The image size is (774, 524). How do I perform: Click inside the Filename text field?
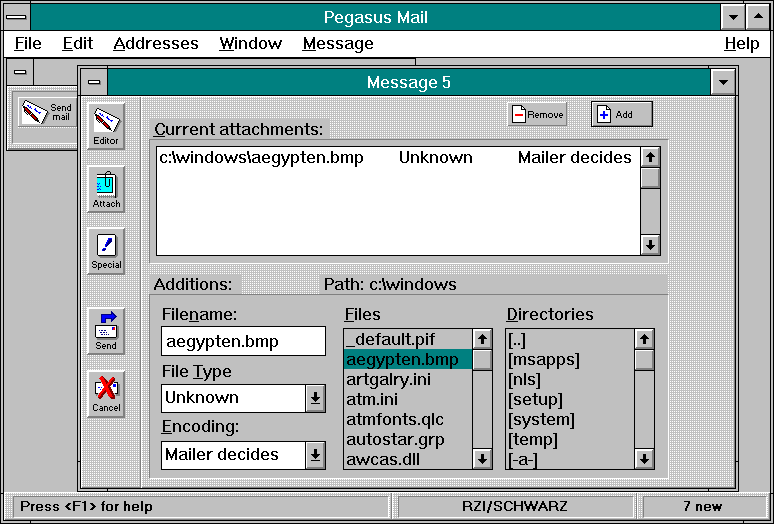pos(243,341)
